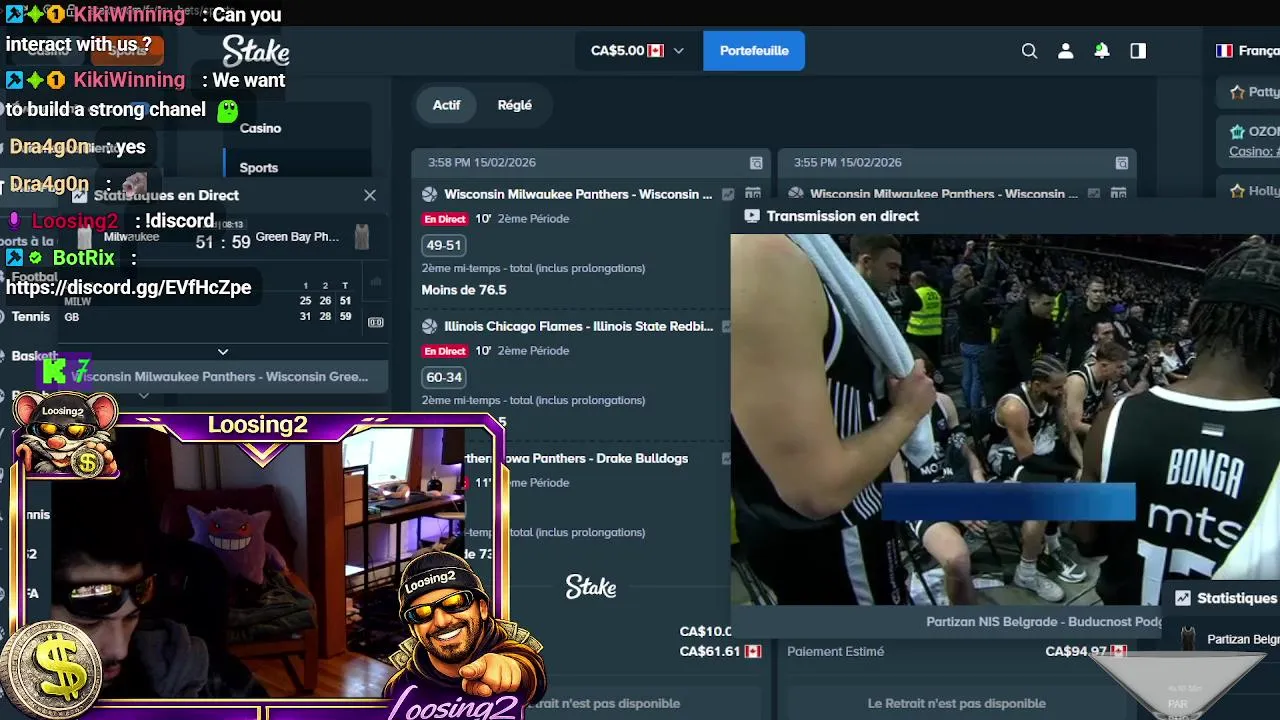Close the Statistiques en Direct panel
The image size is (1280, 720).
click(x=370, y=195)
